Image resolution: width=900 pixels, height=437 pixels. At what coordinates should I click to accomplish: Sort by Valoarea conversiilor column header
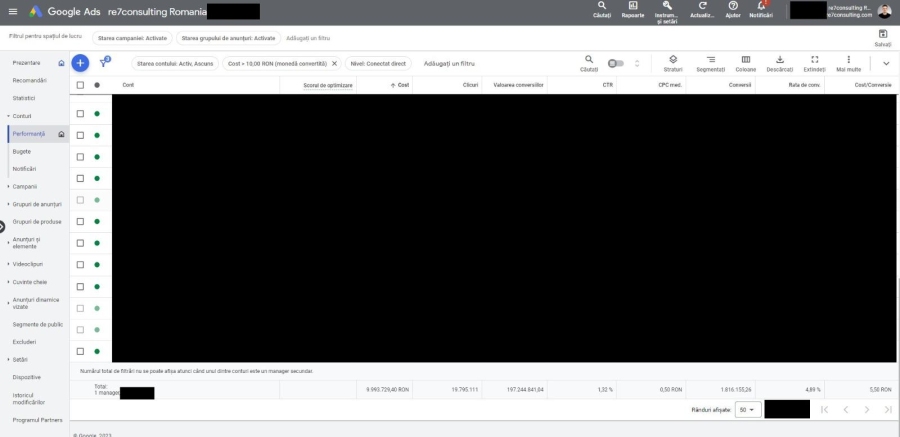tap(518, 85)
